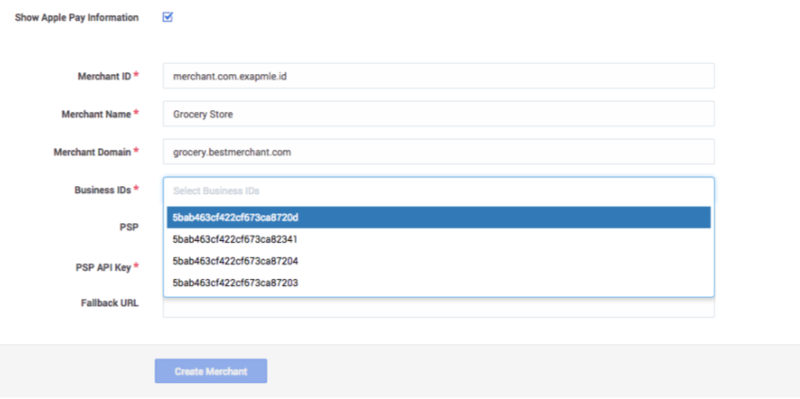This screenshot has width=800, height=399.
Task: Click the Fallback URL input field
Action: [438, 308]
